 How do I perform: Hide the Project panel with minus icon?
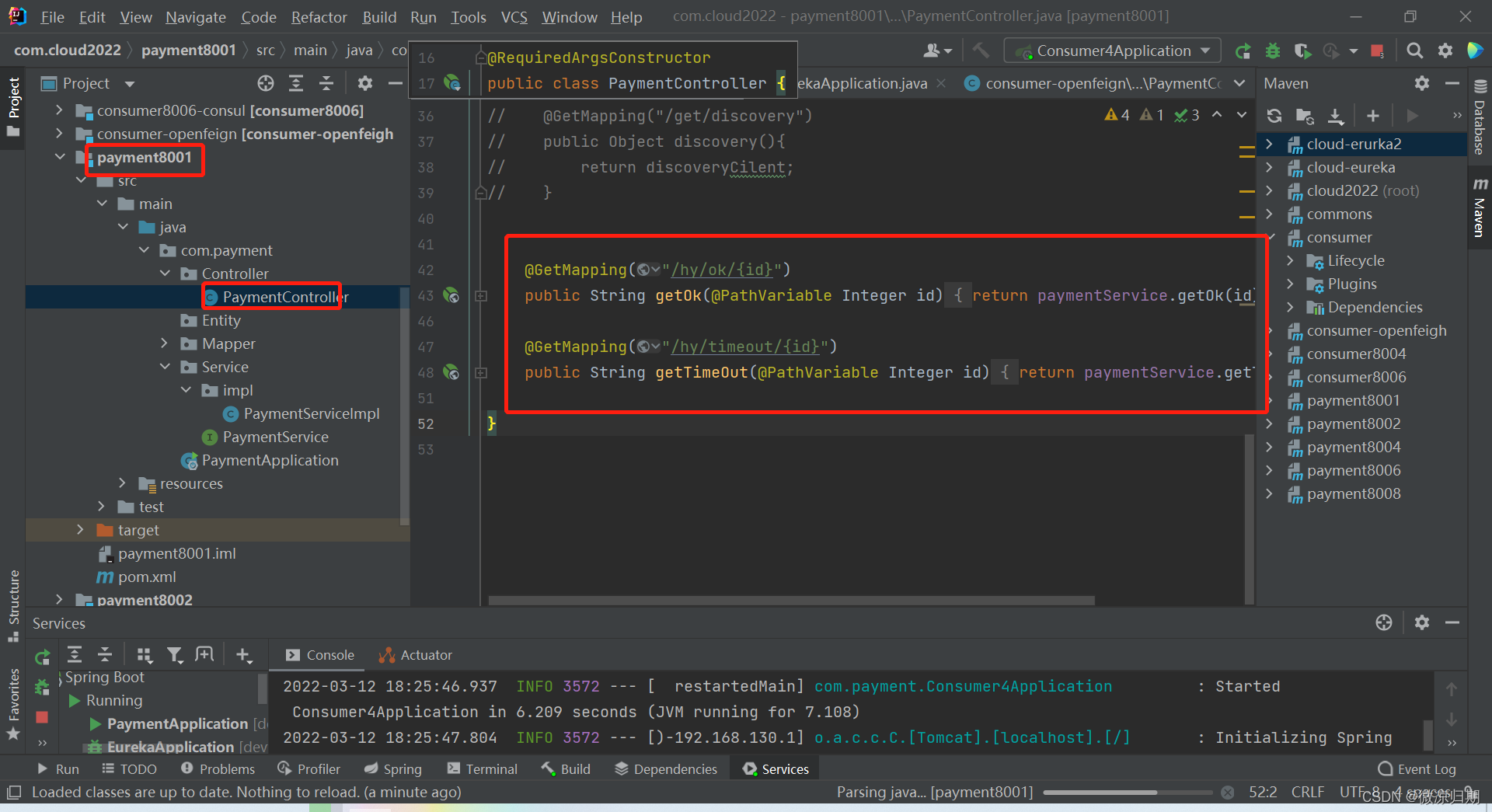coord(396,83)
